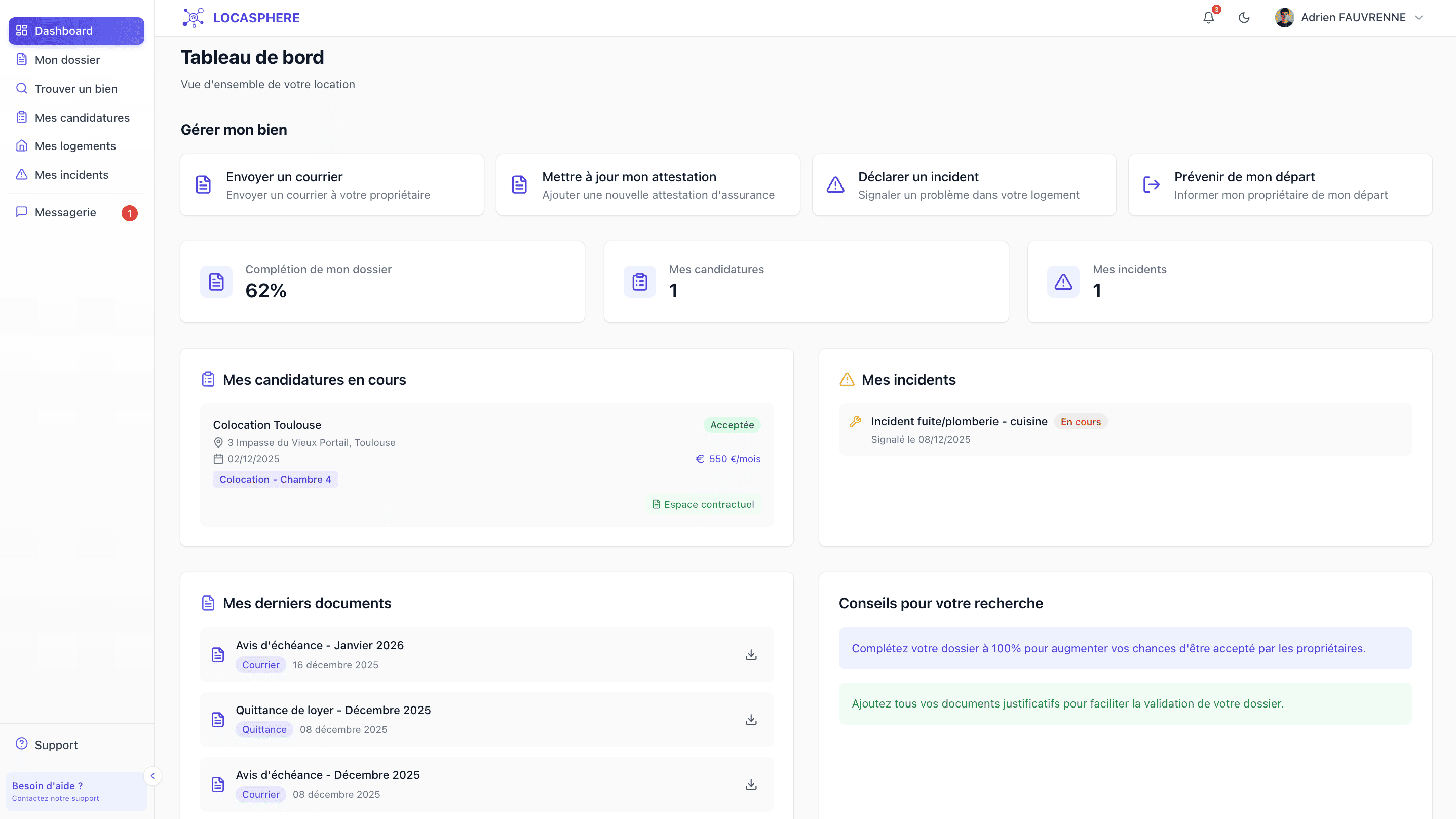
Task: Expand the Colocation - Chambre 4 tag
Action: 275,479
